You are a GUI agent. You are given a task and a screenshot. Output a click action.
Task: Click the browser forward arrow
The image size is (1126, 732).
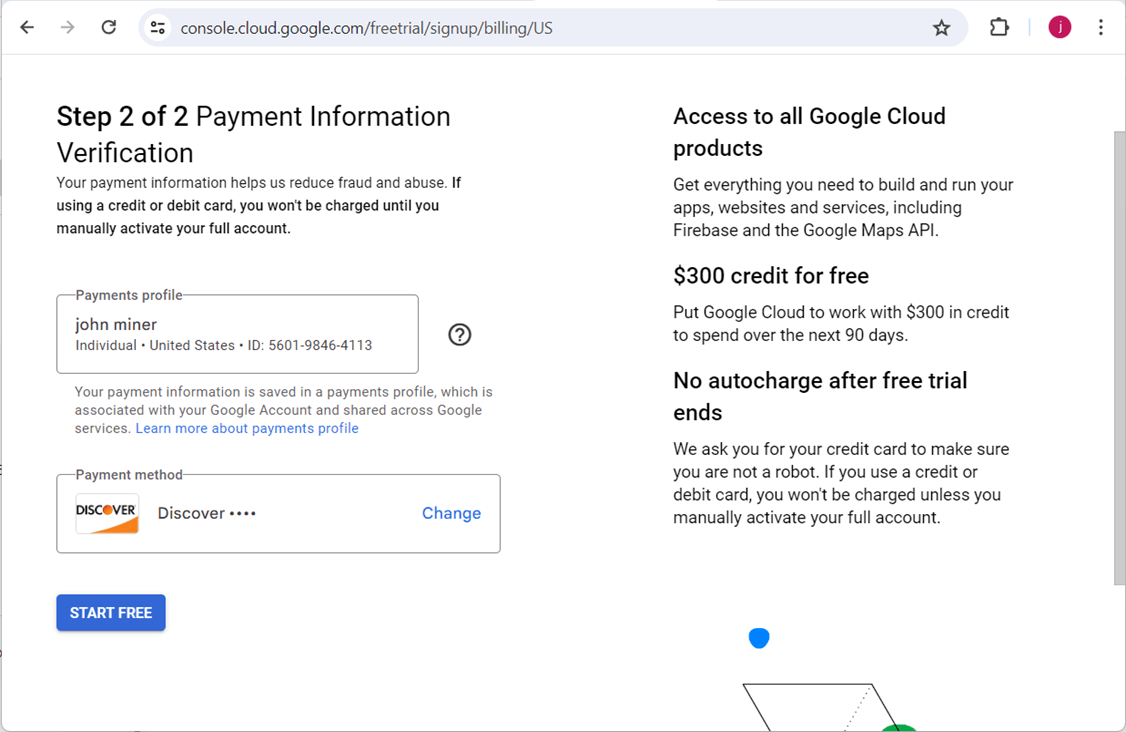pyautogui.click(x=68, y=28)
